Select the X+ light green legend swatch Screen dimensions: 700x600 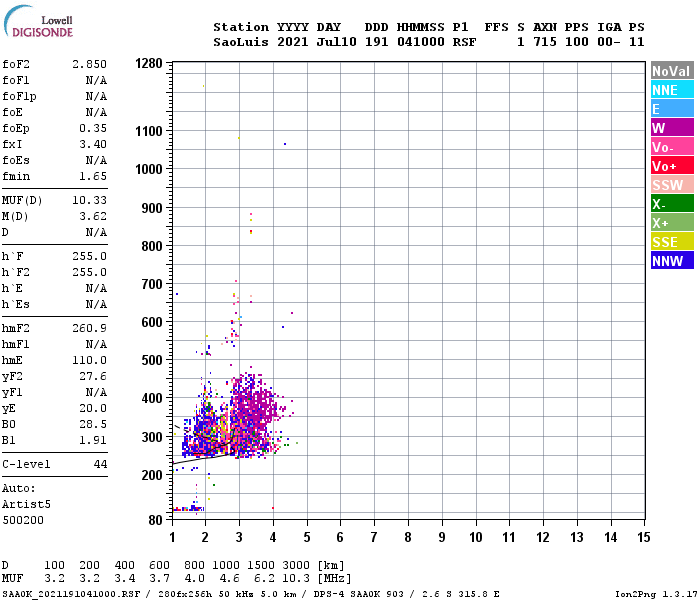click(x=672, y=223)
